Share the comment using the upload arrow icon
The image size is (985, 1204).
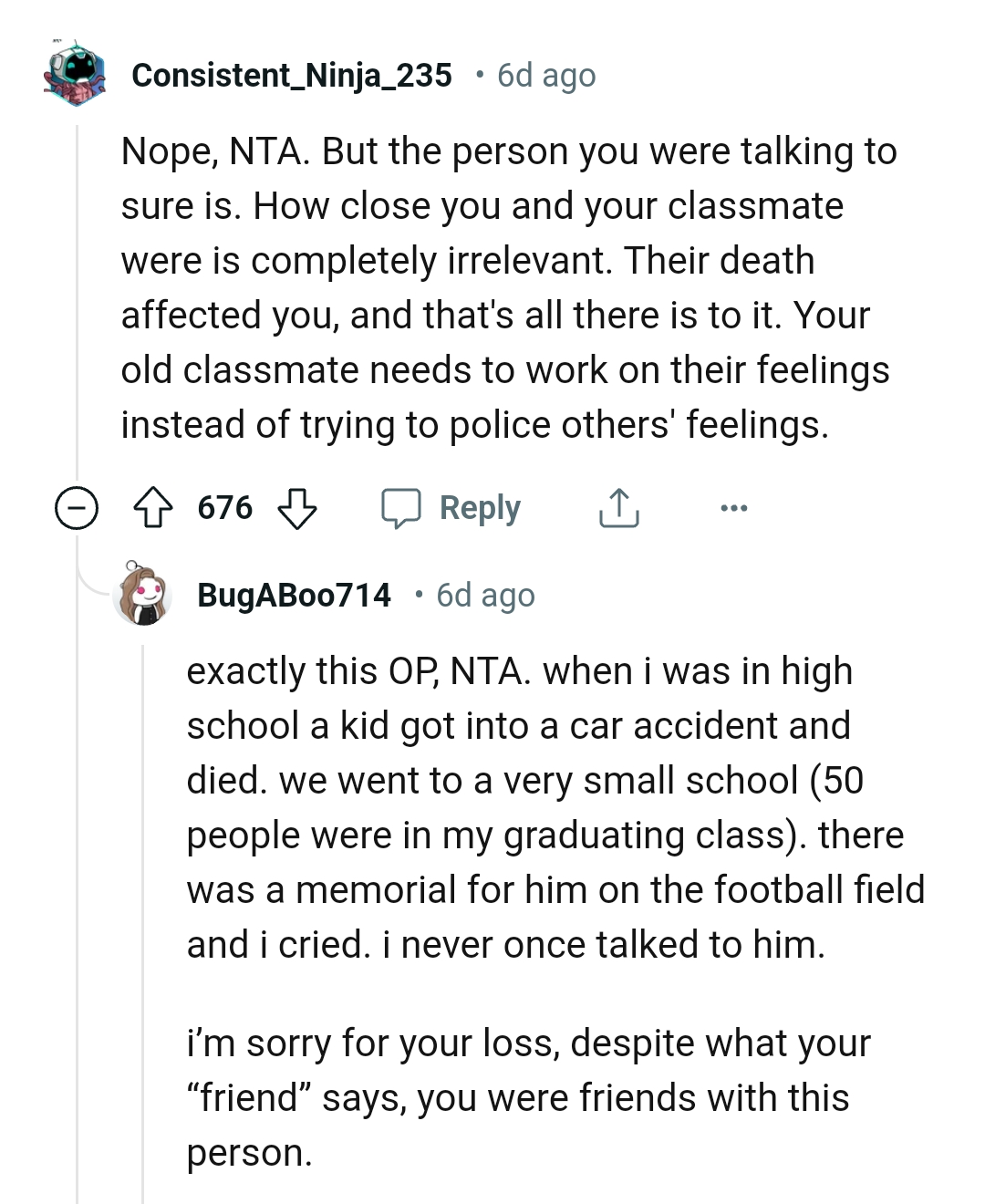click(619, 508)
